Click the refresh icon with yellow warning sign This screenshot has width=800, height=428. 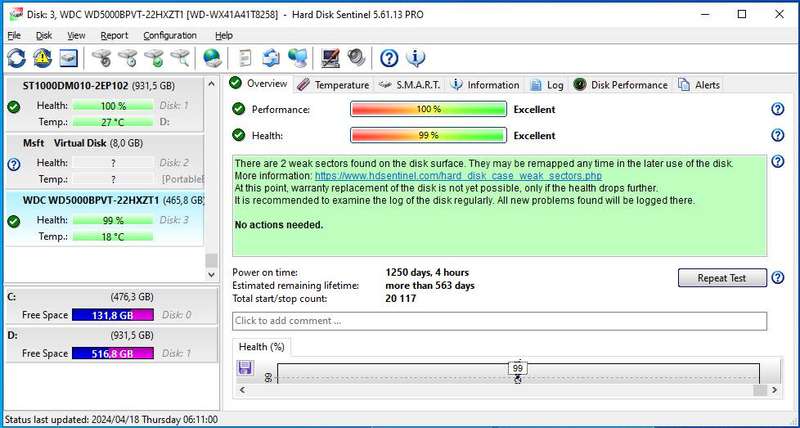42,58
